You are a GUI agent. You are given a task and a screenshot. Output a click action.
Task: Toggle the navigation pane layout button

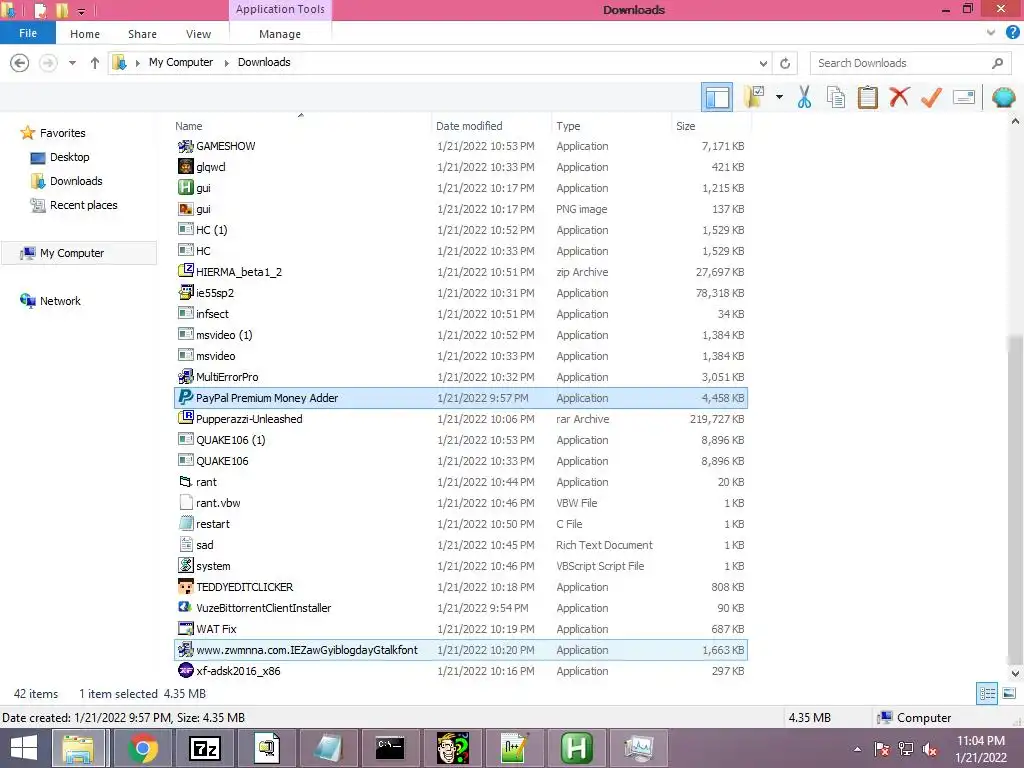pos(717,97)
